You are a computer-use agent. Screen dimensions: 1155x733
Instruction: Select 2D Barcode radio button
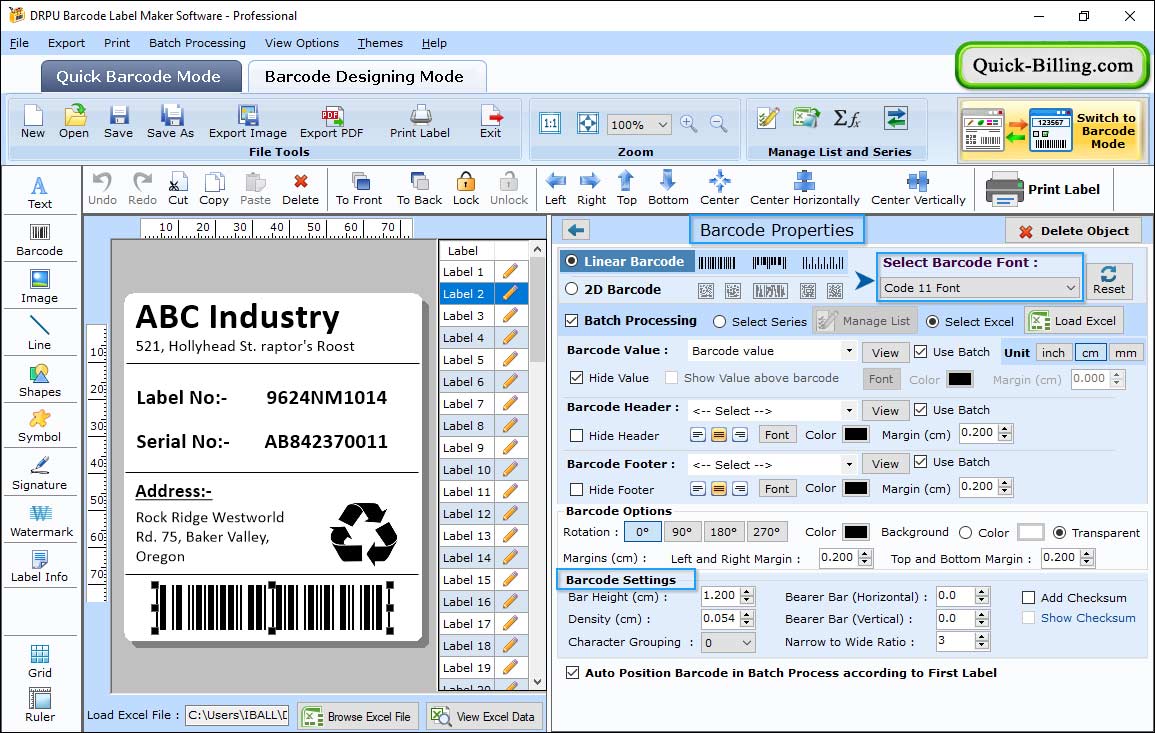pyautogui.click(x=572, y=289)
